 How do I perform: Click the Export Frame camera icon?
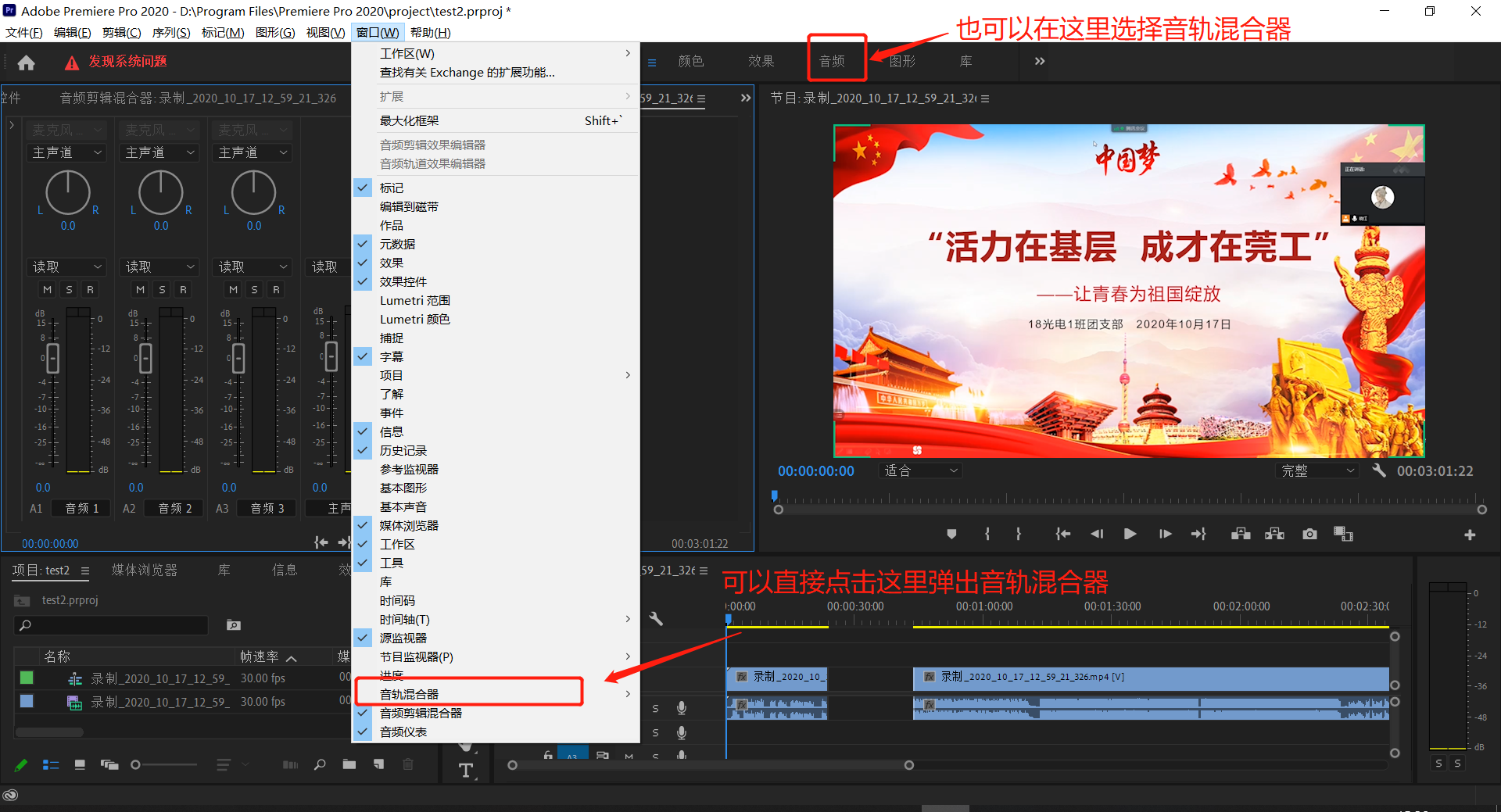(x=1309, y=534)
